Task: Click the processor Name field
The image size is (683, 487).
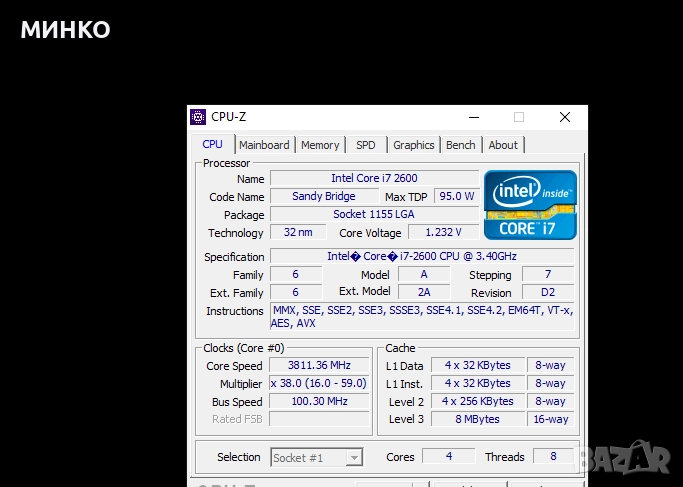Action: pyautogui.click(x=374, y=178)
